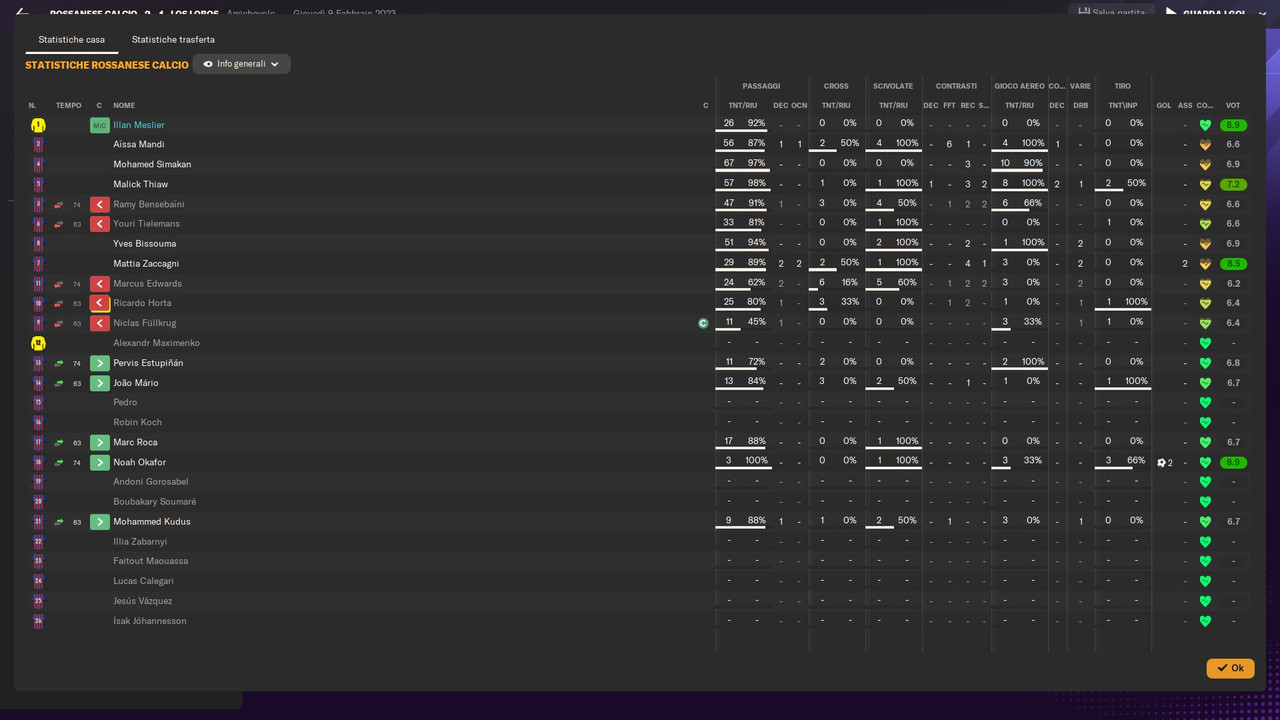Click the captain badge in Niclas Füllkrug's row

(x=703, y=323)
